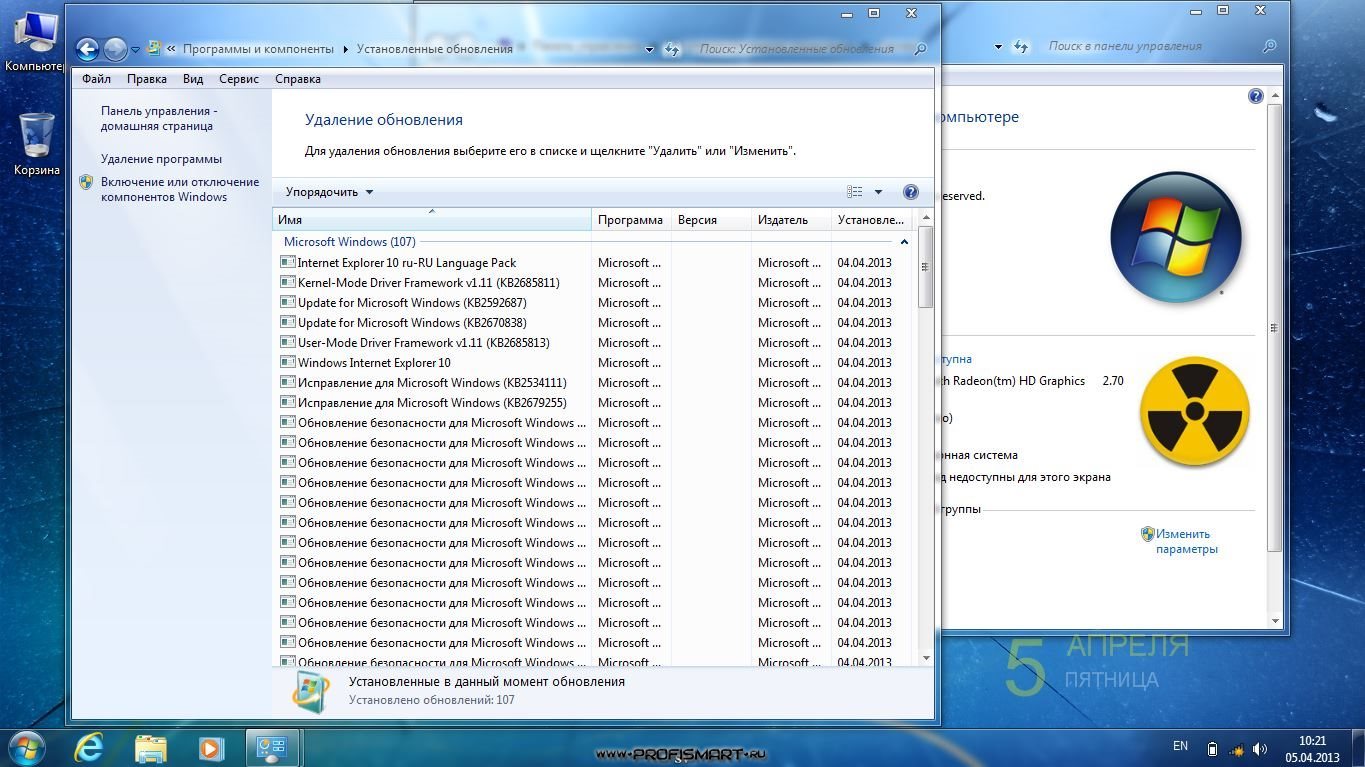Viewport: 1365px width, 767px height.
Task: Select Исправление для Microsoft Windows (KB2534111)
Action: (594, 383)
